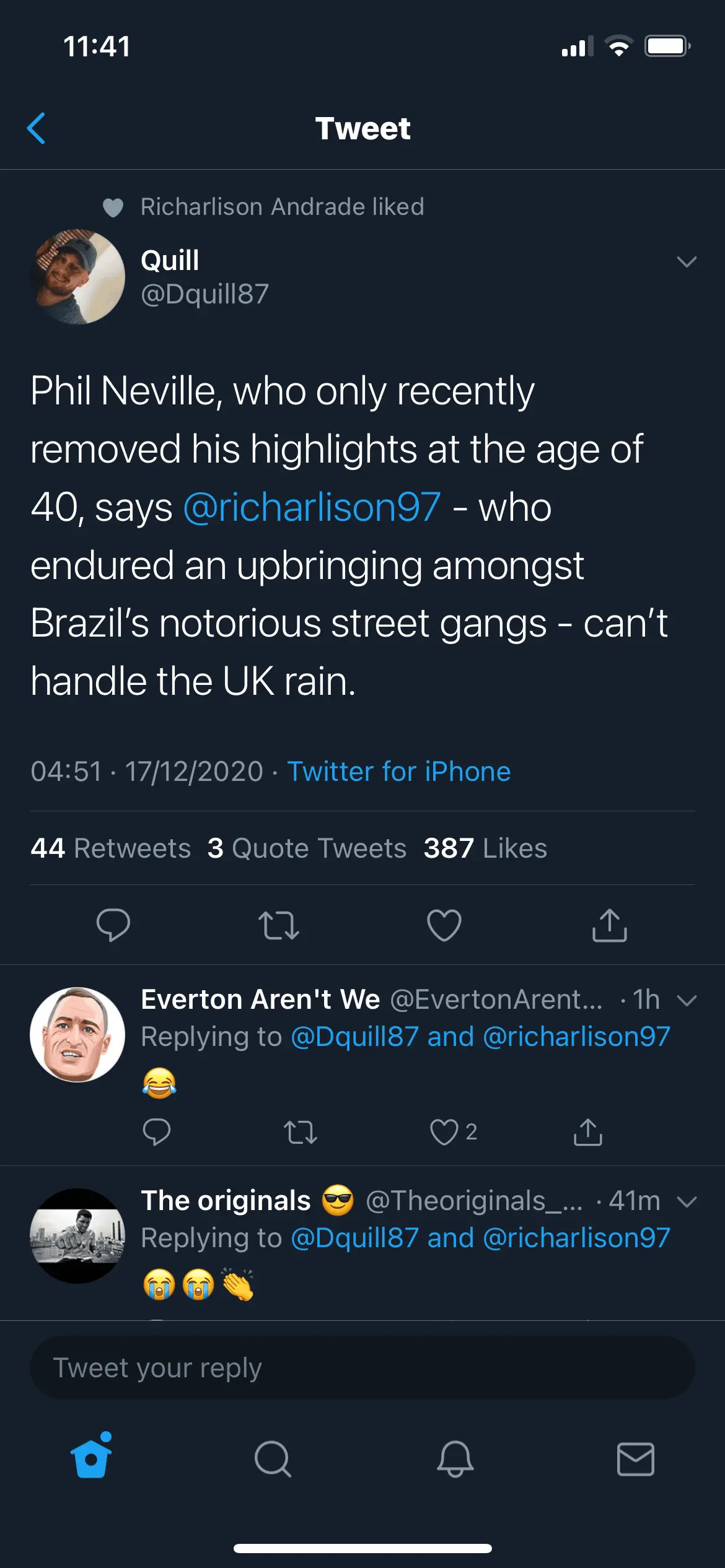
Task: Reply to Everton Aren't We comment
Action: click(x=156, y=1132)
